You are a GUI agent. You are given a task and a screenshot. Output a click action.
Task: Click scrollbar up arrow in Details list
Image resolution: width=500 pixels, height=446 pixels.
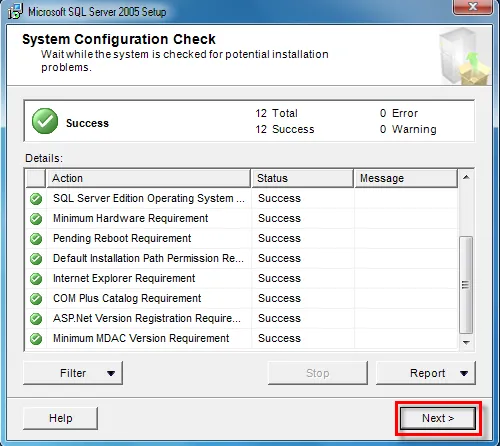click(466, 177)
